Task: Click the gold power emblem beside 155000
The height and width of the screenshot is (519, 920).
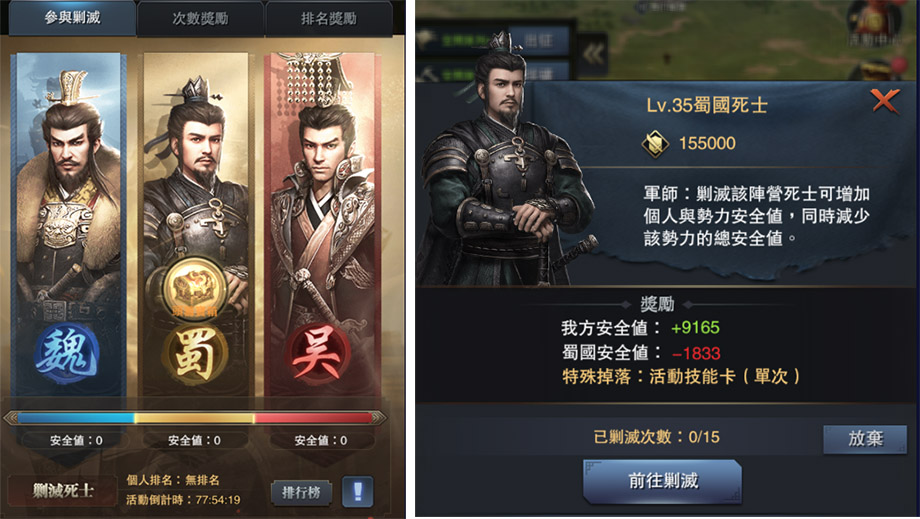Action: [x=655, y=143]
